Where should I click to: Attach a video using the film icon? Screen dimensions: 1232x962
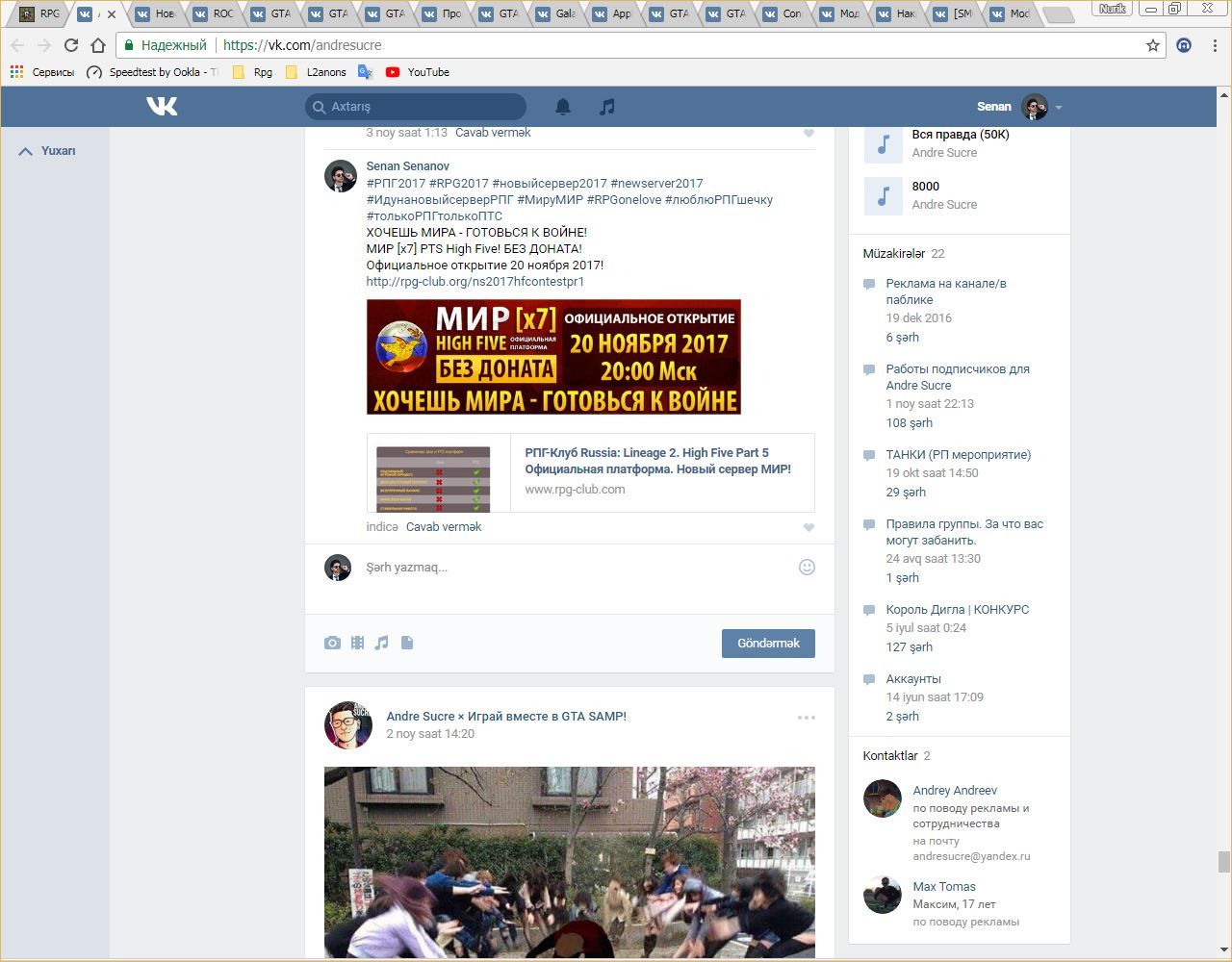click(x=357, y=643)
